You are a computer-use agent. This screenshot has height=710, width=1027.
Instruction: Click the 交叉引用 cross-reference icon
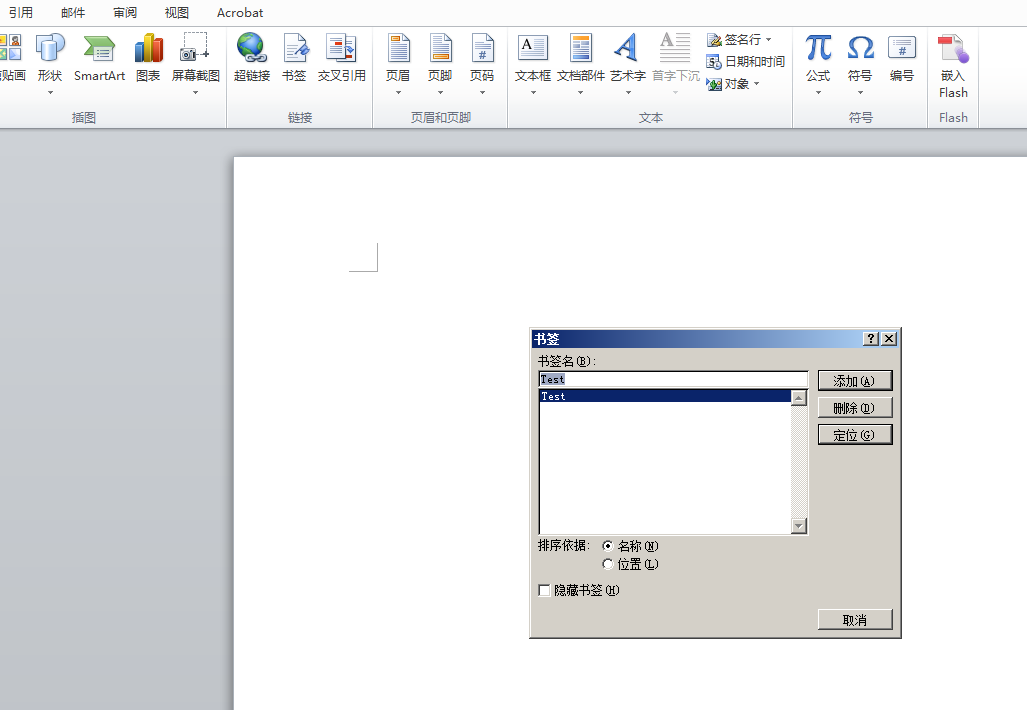(x=341, y=57)
